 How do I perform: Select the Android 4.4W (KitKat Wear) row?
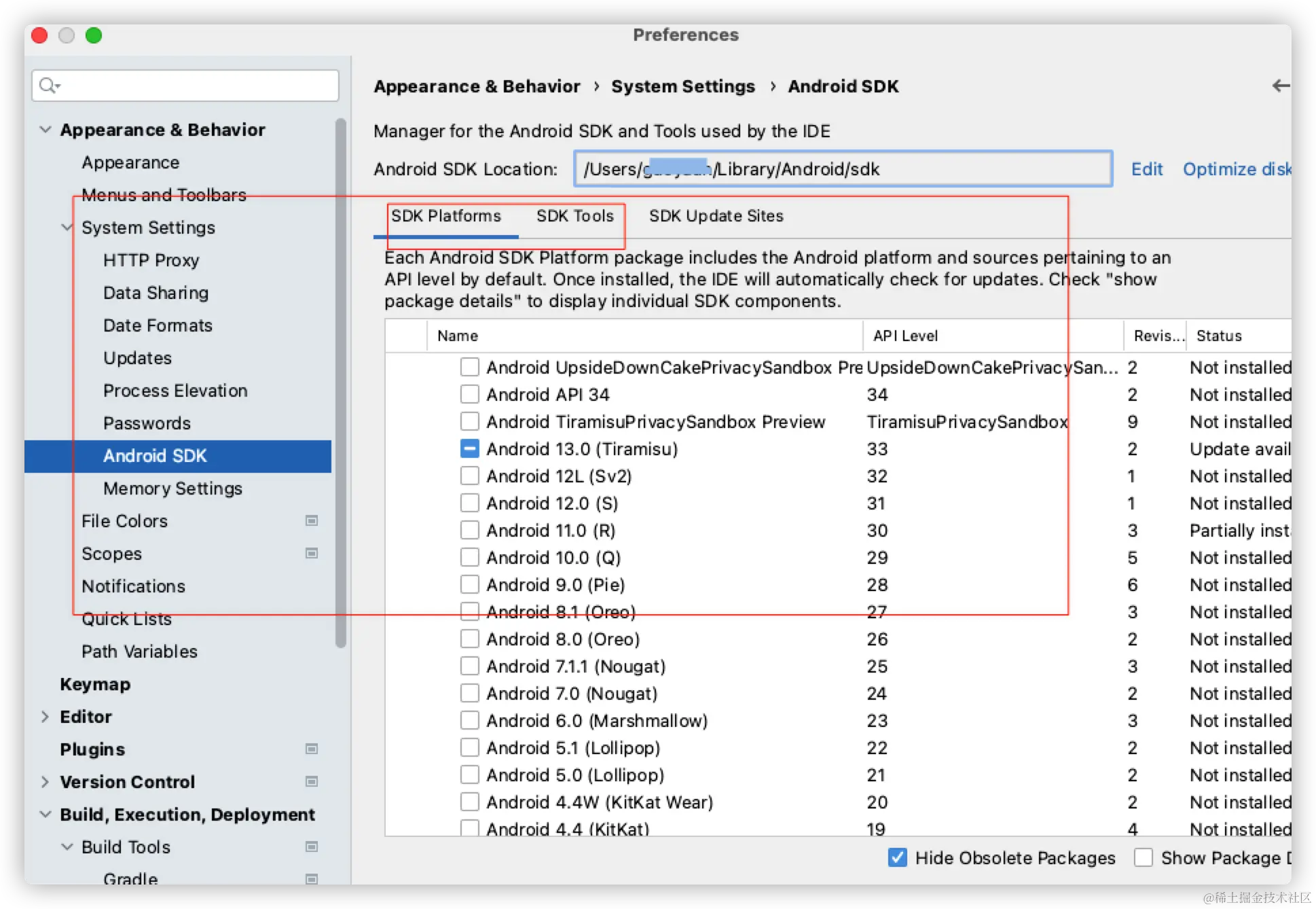click(x=838, y=802)
